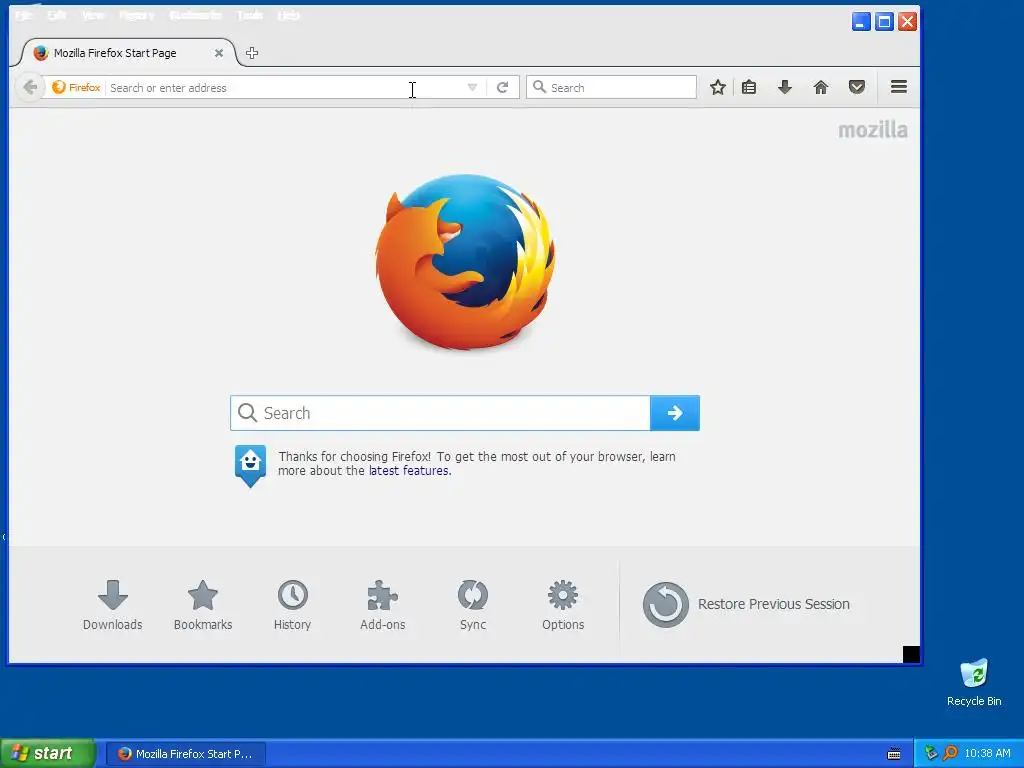
Task: Open the History menu in menu bar
Action: 136,15
